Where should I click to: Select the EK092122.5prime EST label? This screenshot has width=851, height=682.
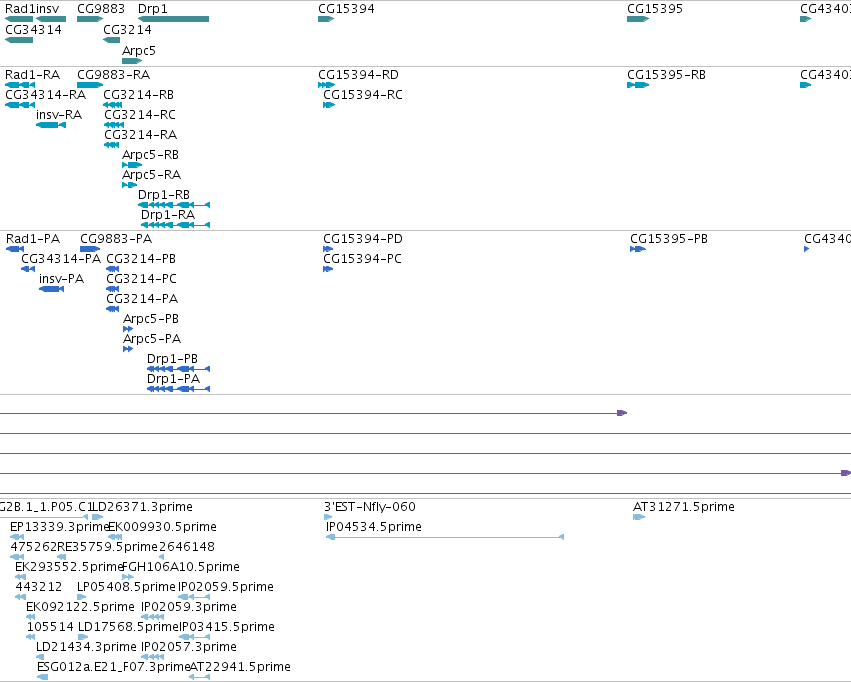[80, 607]
